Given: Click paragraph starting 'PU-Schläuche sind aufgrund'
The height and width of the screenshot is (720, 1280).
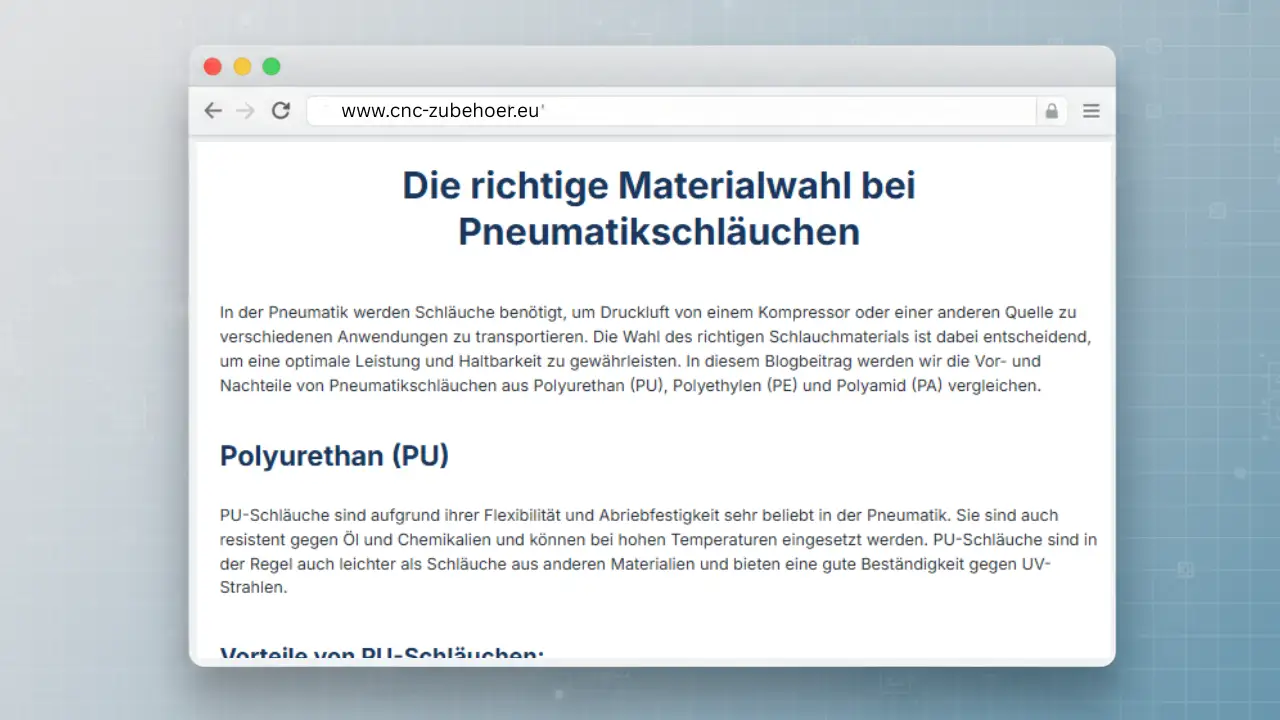Looking at the screenshot, I should (x=658, y=551).
